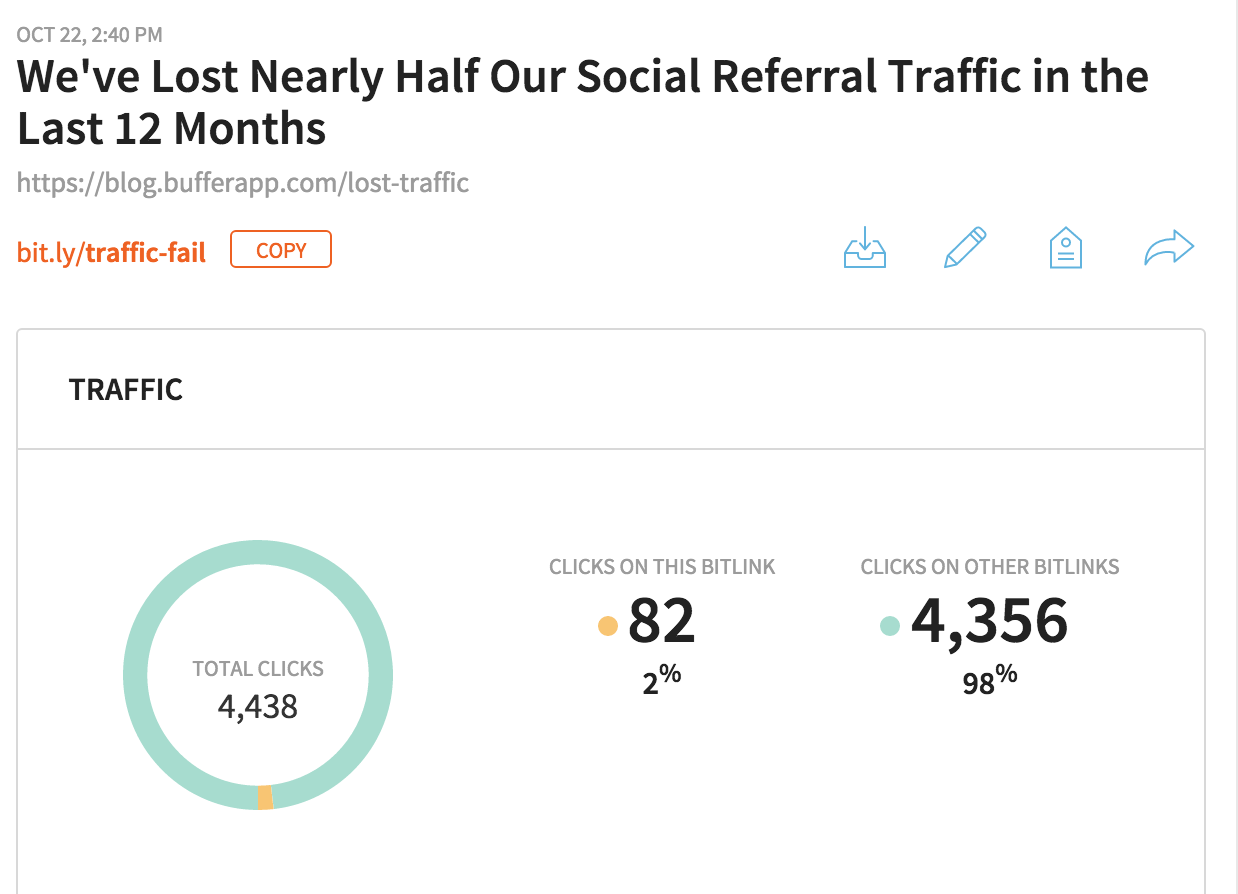
Task: Open bit.ly/traffic-fail link
Action: coord(110,253)
